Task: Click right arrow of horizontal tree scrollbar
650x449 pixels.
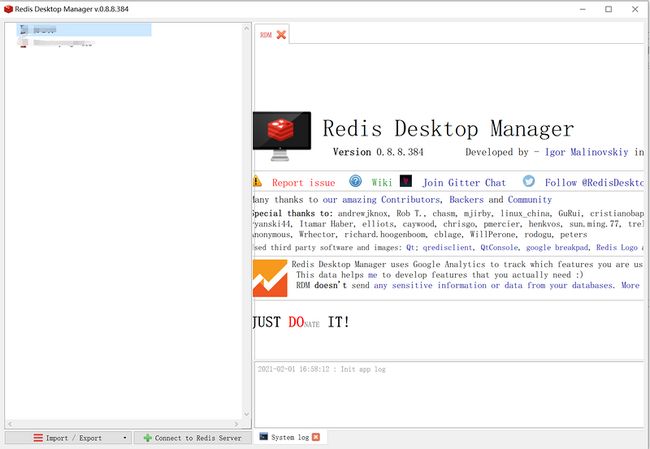Action: (x=236, y=424)
